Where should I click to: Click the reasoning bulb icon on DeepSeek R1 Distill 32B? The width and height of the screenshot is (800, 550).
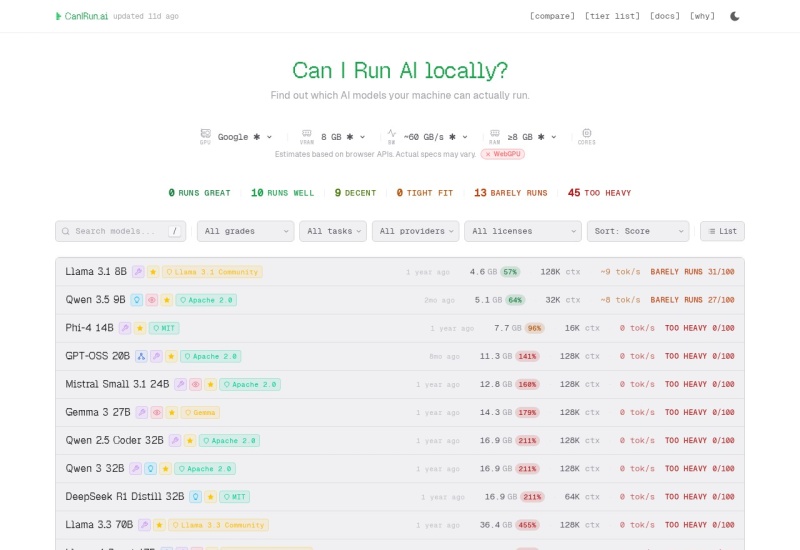pos(195,496)
